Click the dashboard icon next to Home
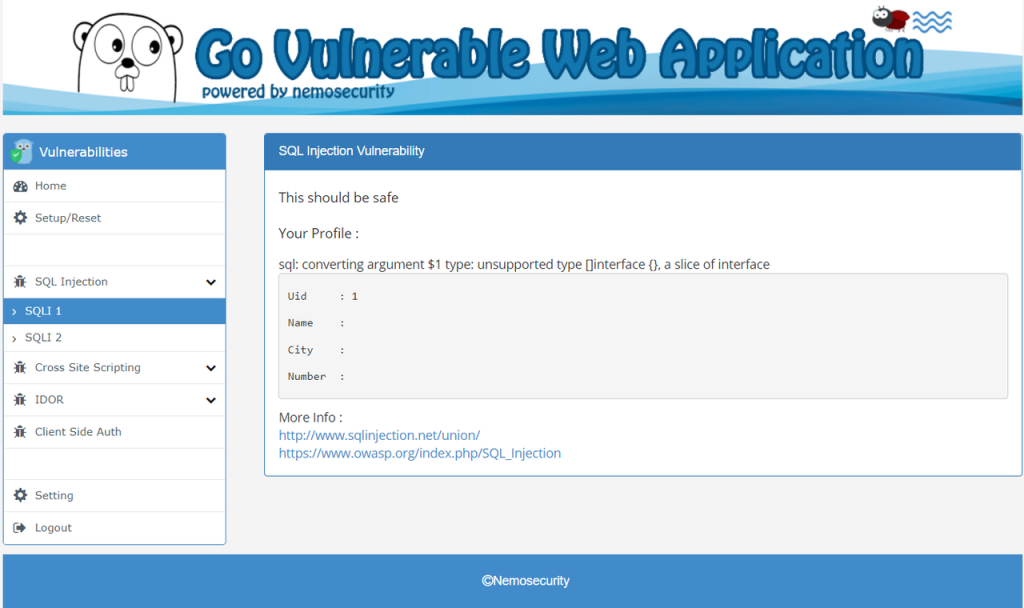The image size is (1024, 608). pyautogui.click(x=20, y=186)
